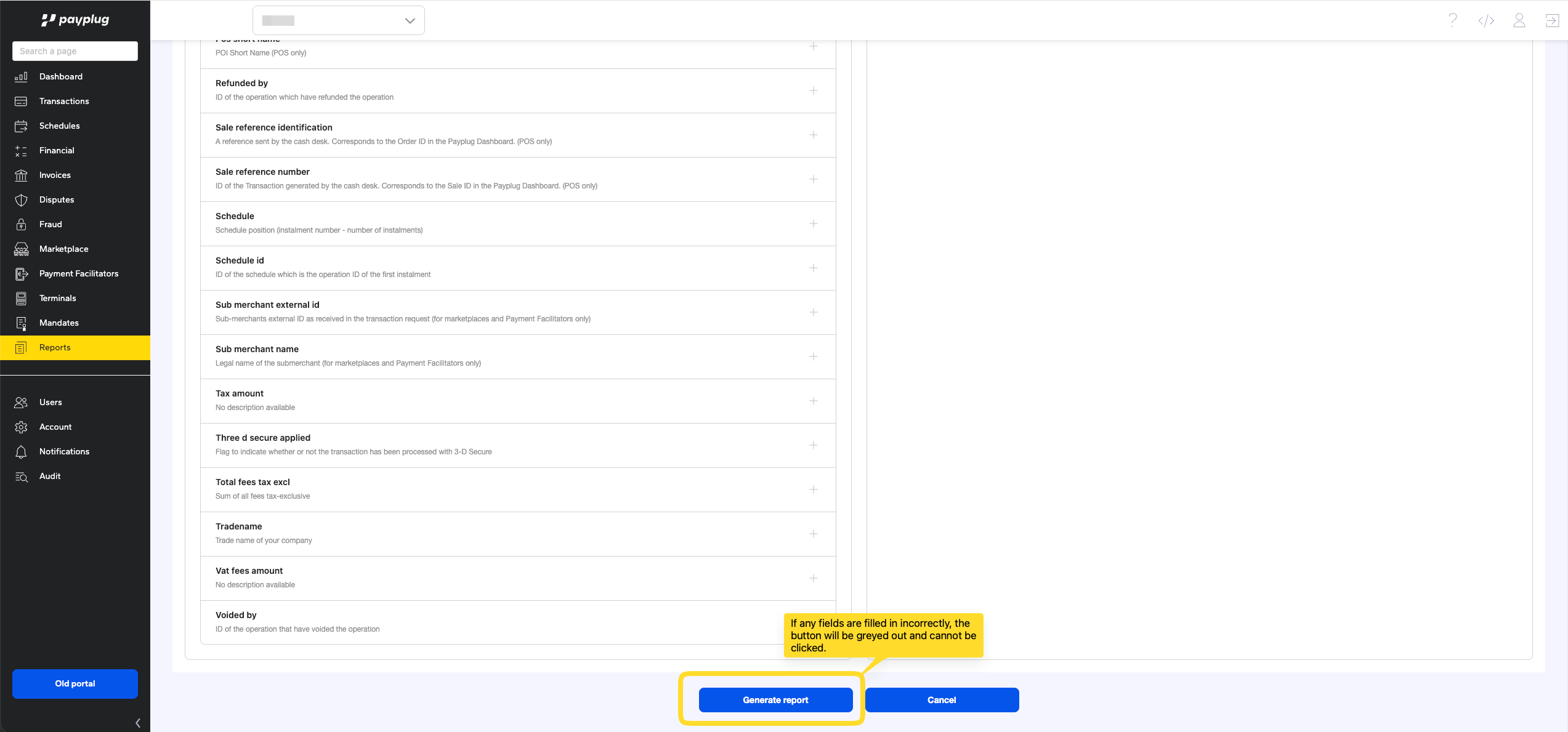This screenshot has height=732, width=1568.
Task: Add the Refunded by field with plus
Action: 814,90
